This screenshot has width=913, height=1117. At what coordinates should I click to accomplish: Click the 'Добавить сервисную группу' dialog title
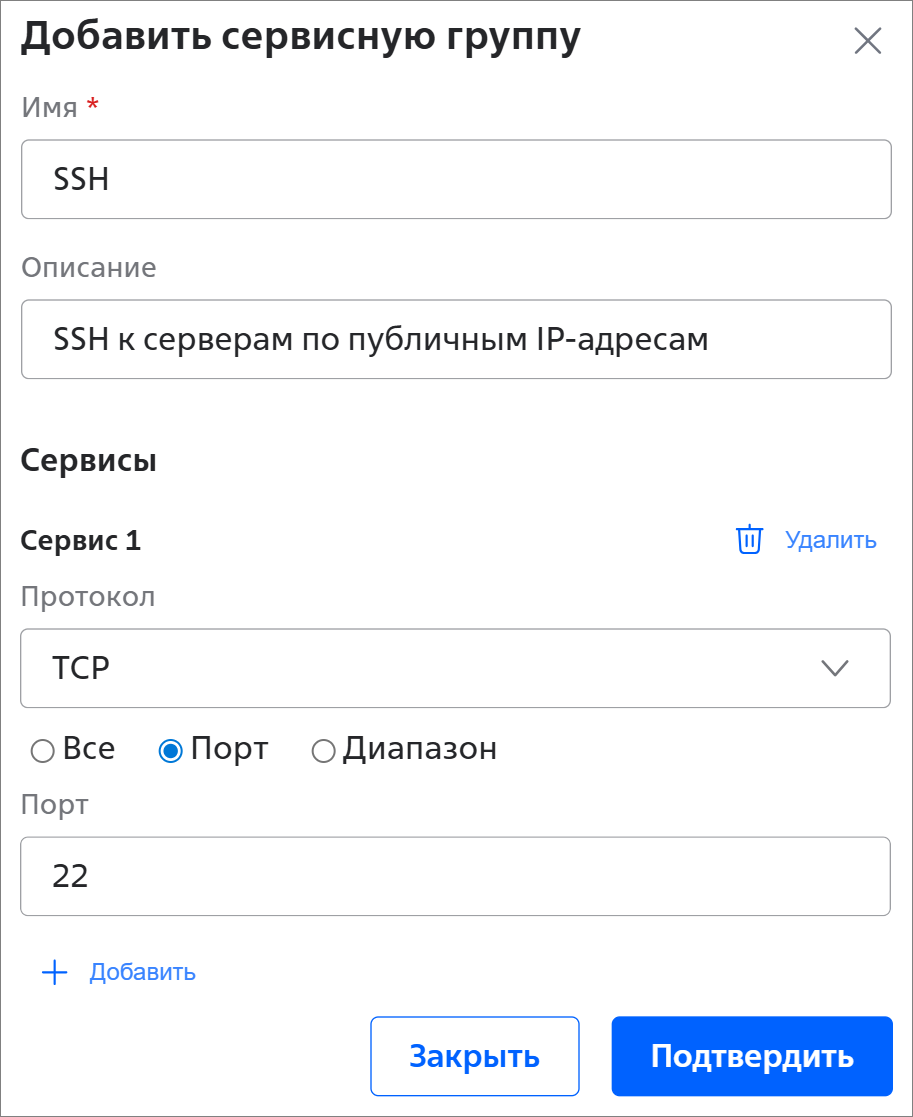[300, 36]
